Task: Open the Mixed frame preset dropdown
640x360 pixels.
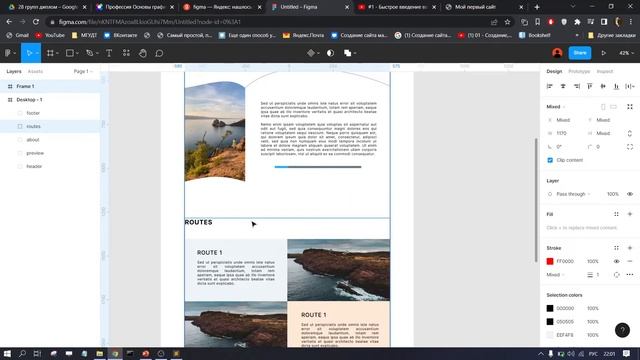Action: (556, 107)
